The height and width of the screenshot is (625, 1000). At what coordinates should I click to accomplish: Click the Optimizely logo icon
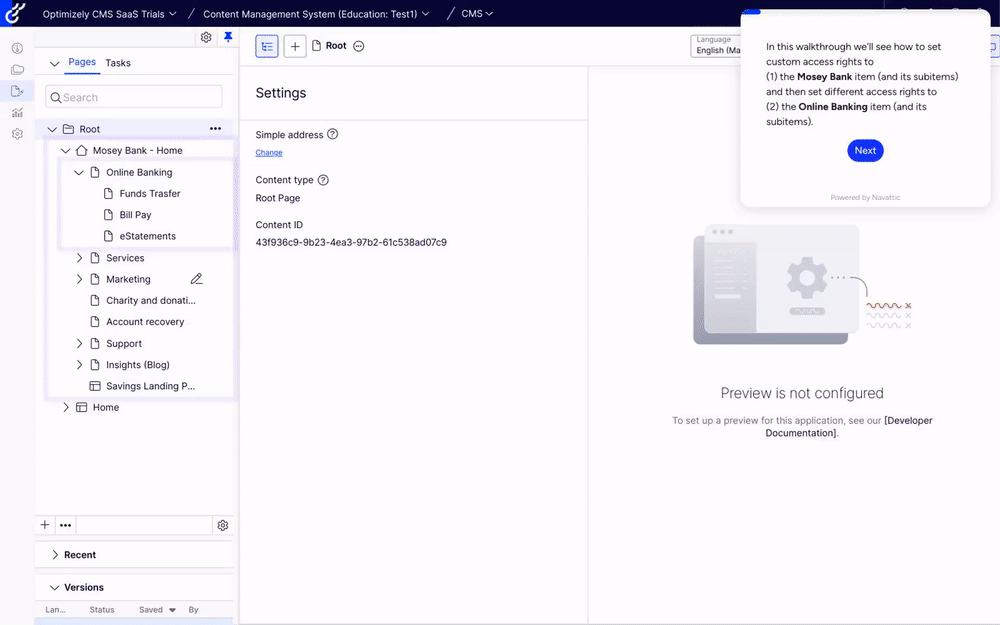[x=15, y=13]
